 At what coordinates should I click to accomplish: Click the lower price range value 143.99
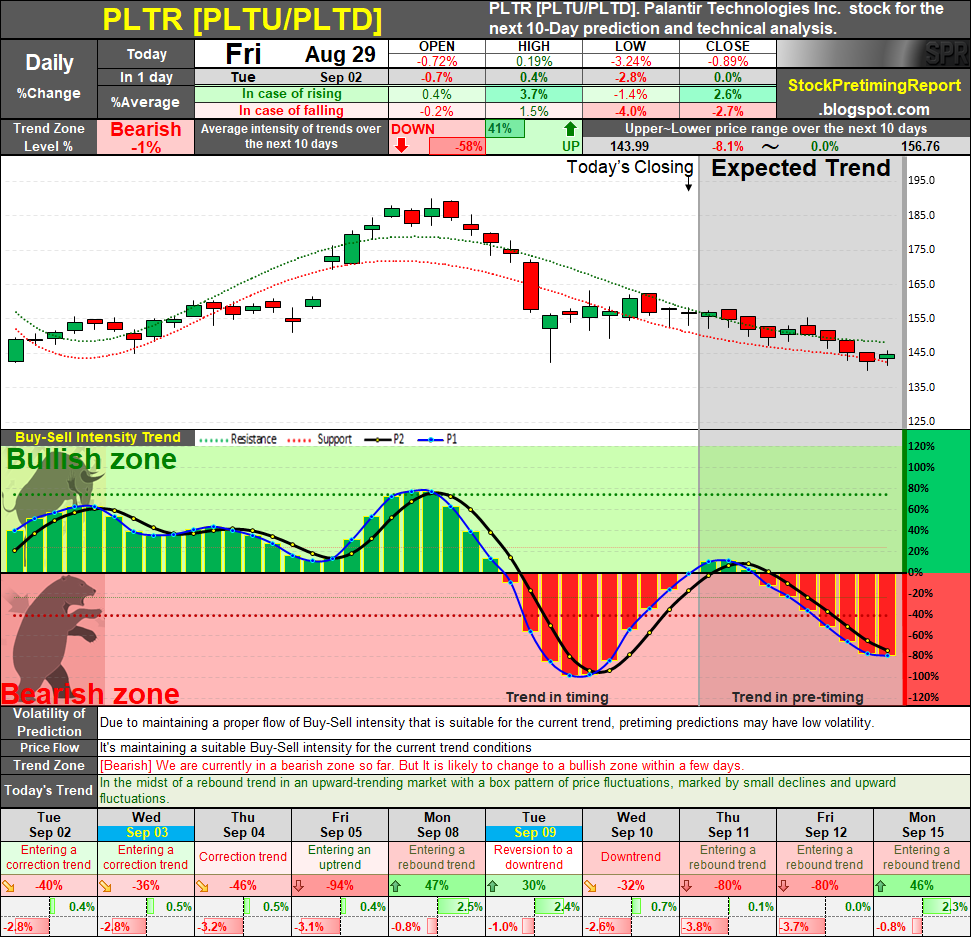[629, 147]
